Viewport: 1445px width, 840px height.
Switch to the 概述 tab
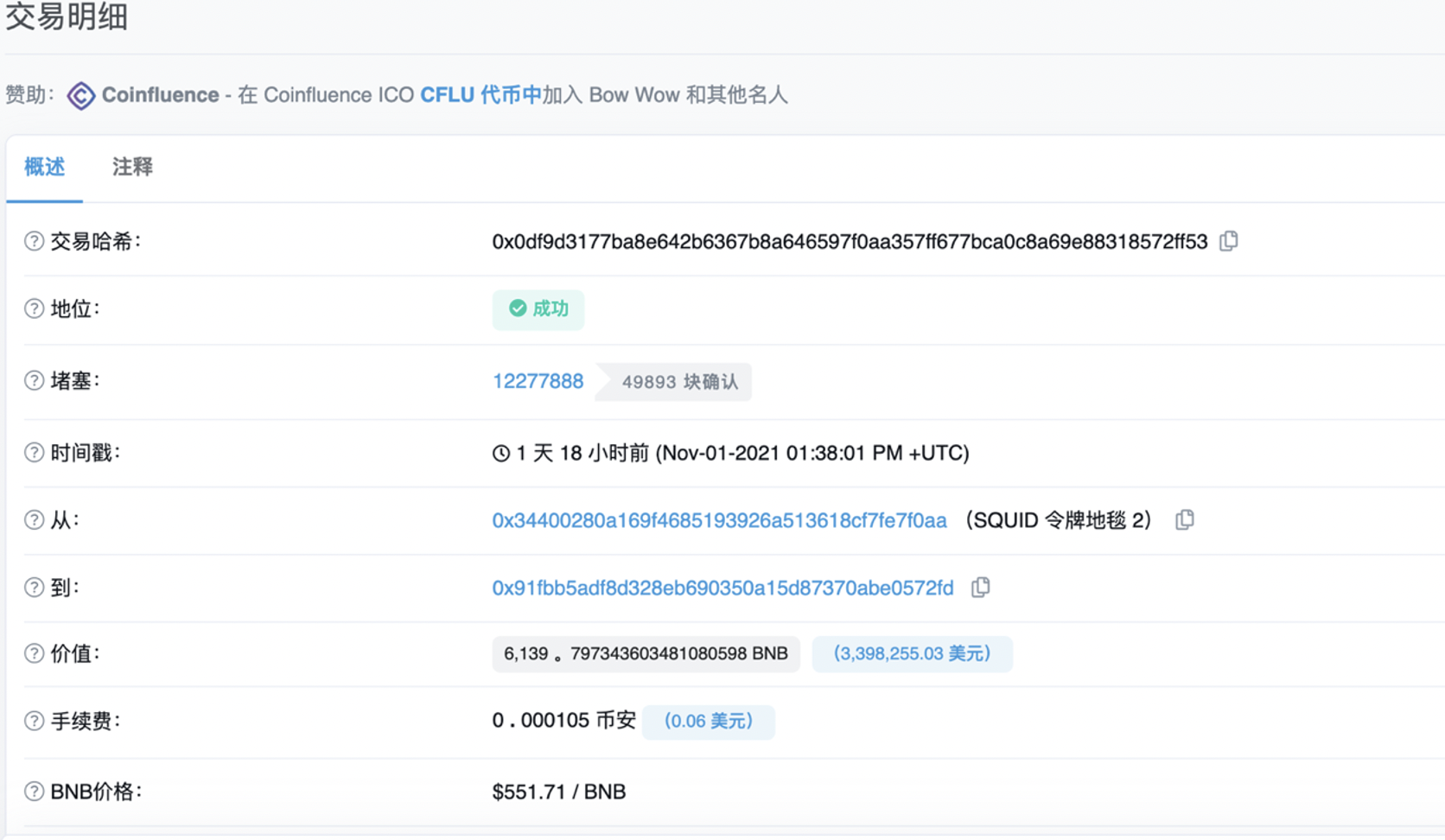[x=44, y=167]
